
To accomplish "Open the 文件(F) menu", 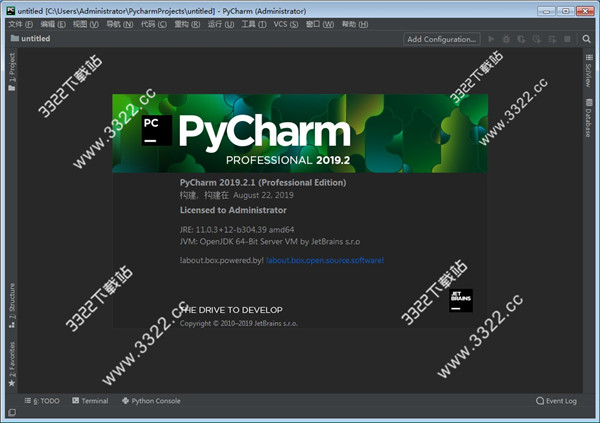I will click(21, 24).
